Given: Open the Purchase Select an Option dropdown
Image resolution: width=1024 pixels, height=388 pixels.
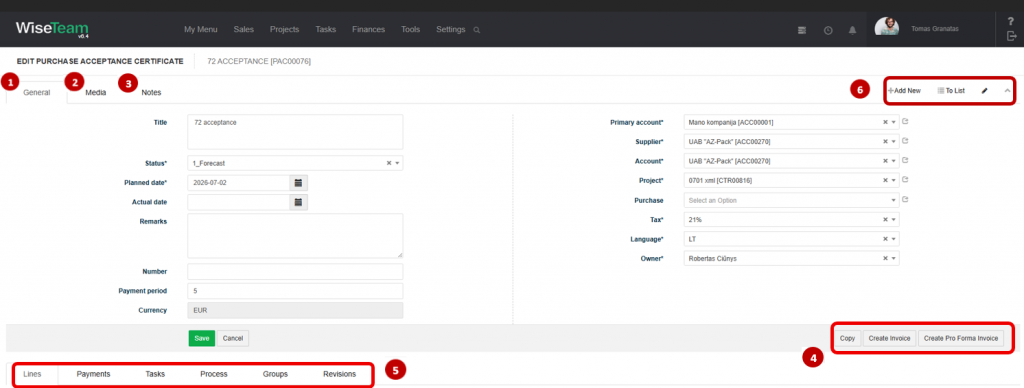Looking at the screenshot, I should click(x=792, y=200).
